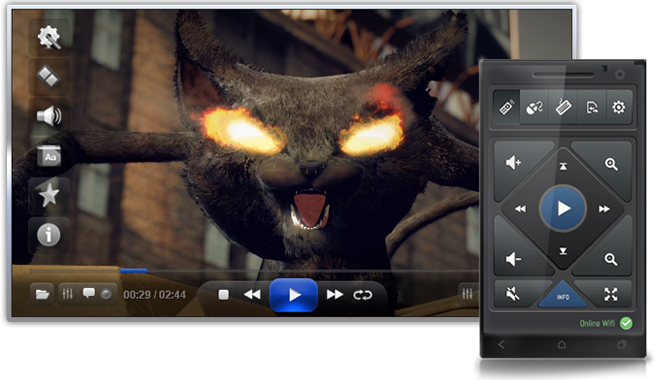This screenshot has width=660, height=380.
Task: Open the aspect ratio diamond icon
Action: pyautogui.click(x=49, y=77)
